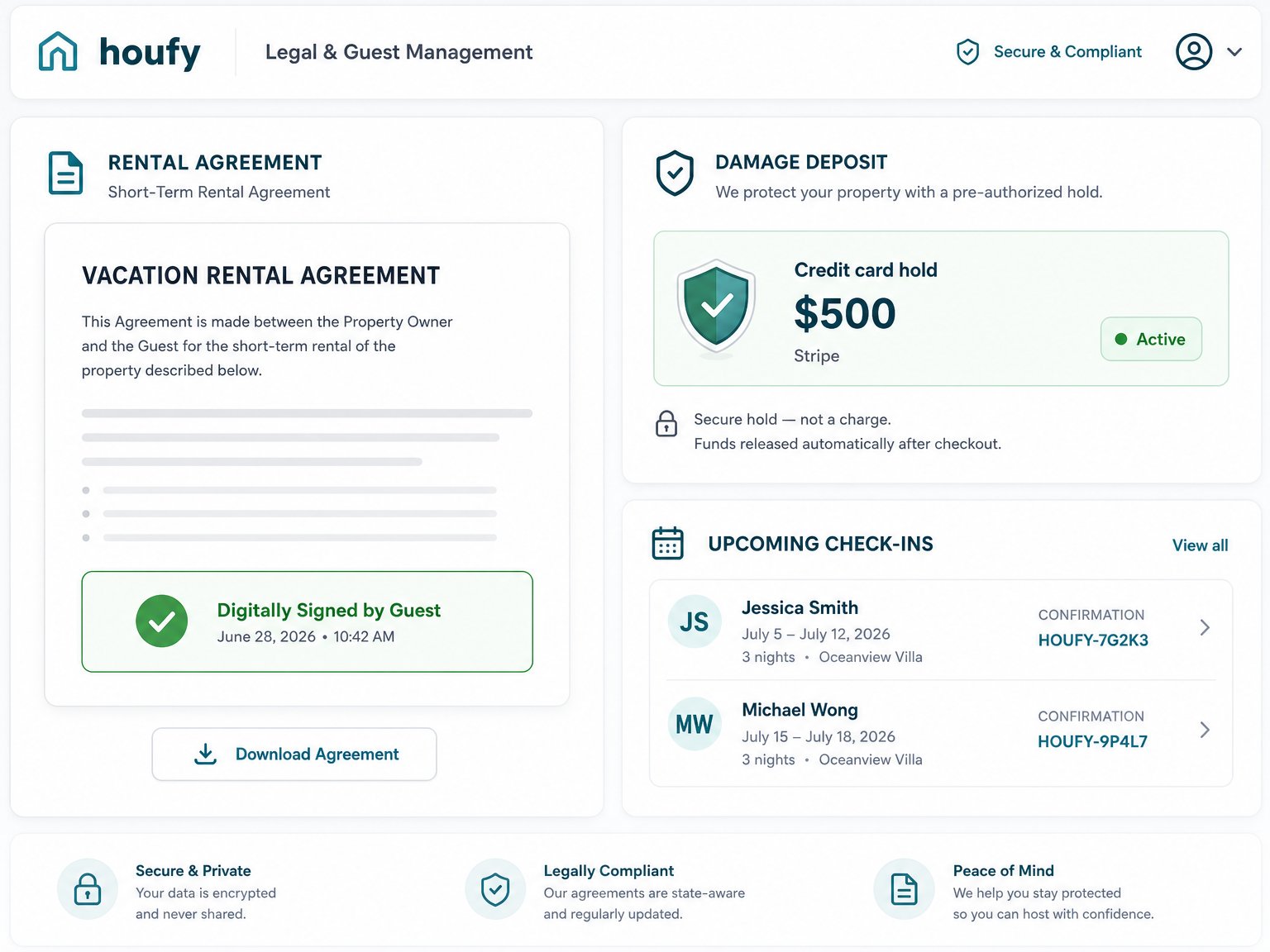Expand the account dropdown chevron
This screenshot has height=952, width=1270.
click(x=1234, y=51)
